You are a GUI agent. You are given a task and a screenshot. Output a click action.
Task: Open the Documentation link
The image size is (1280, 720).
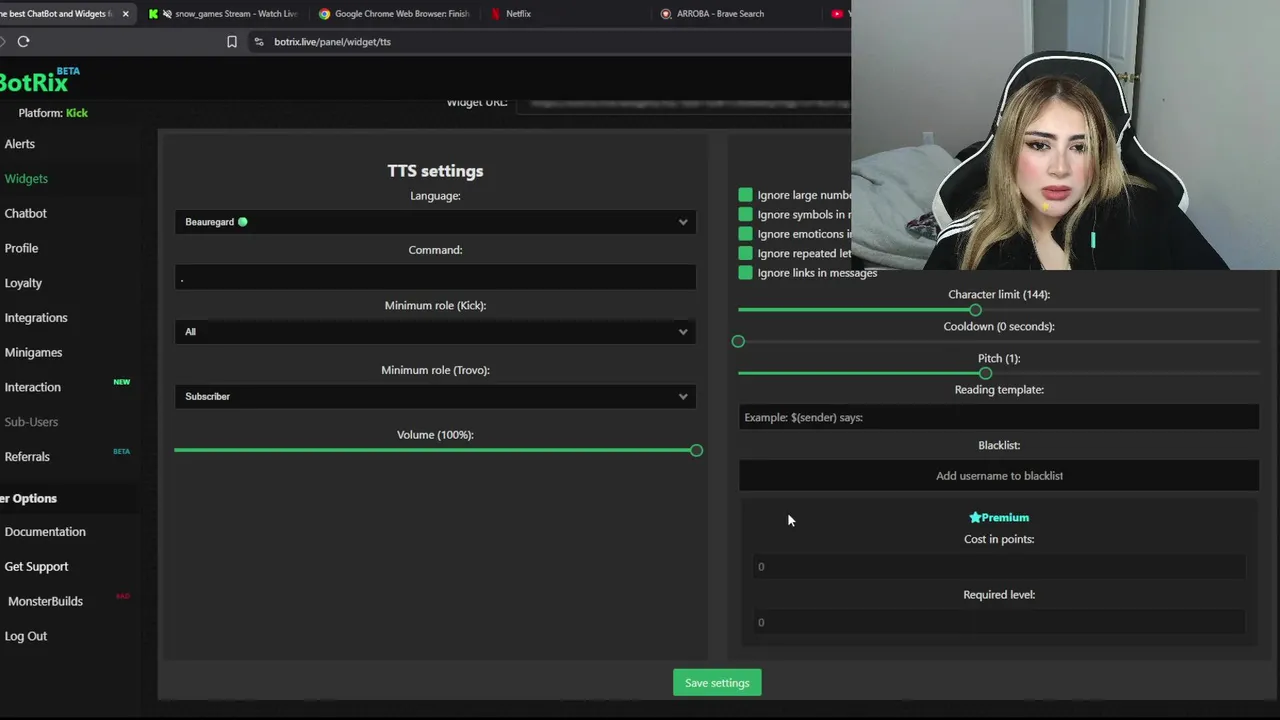45,532
